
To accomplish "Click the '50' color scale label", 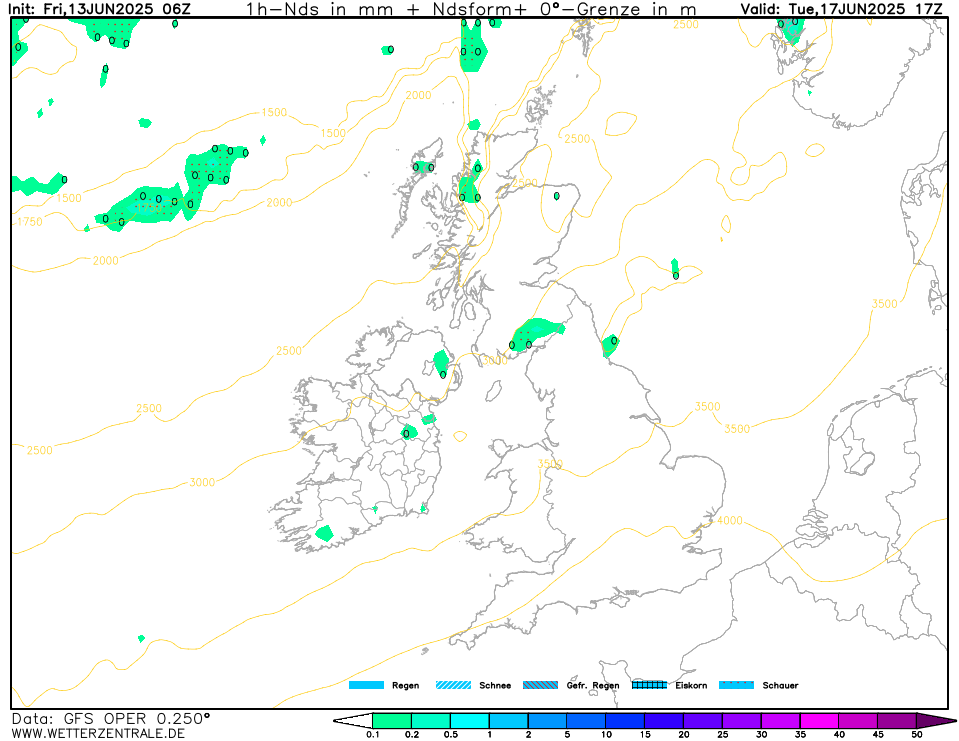I will [x=917, y=734].
